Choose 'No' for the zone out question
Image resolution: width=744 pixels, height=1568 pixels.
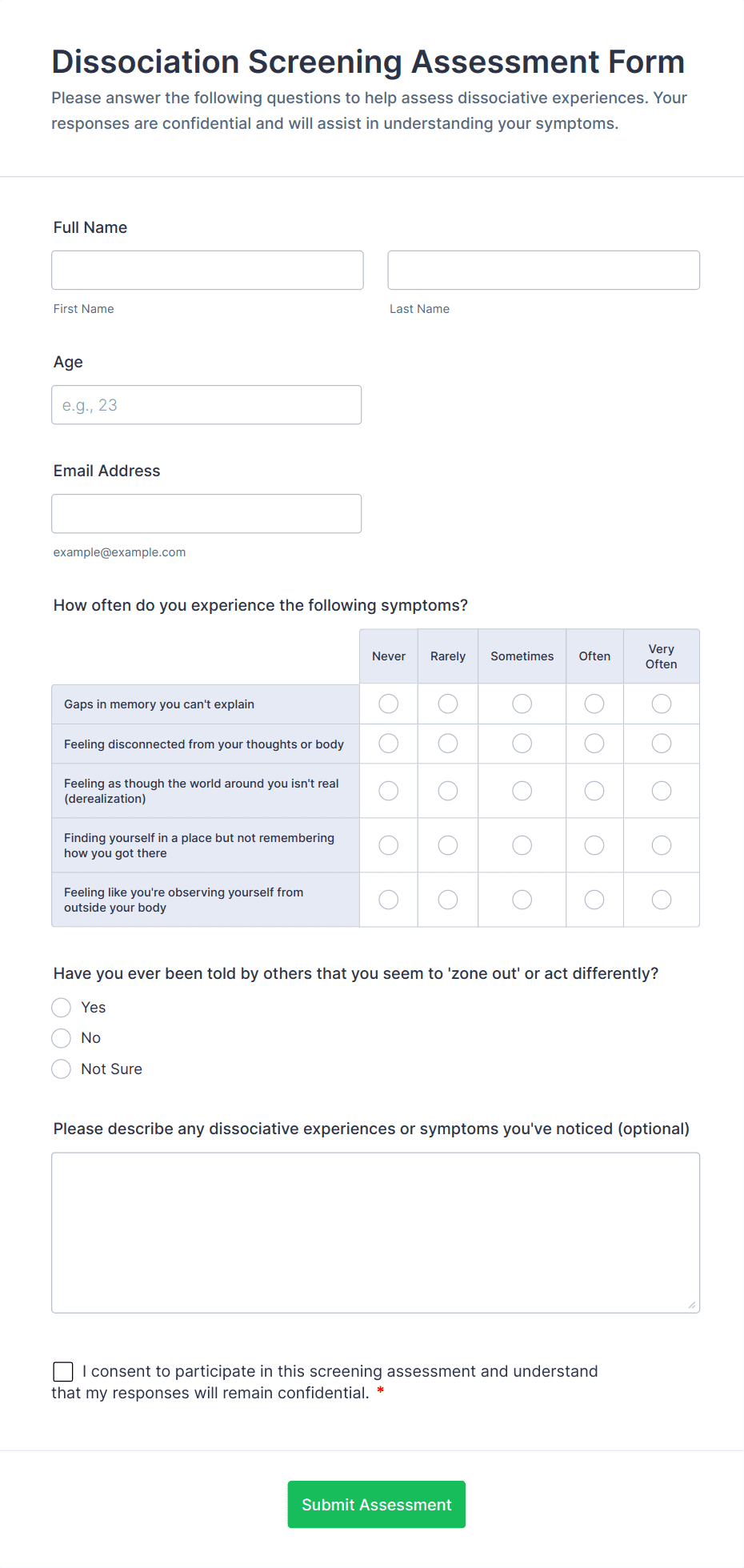point(61,1037)
